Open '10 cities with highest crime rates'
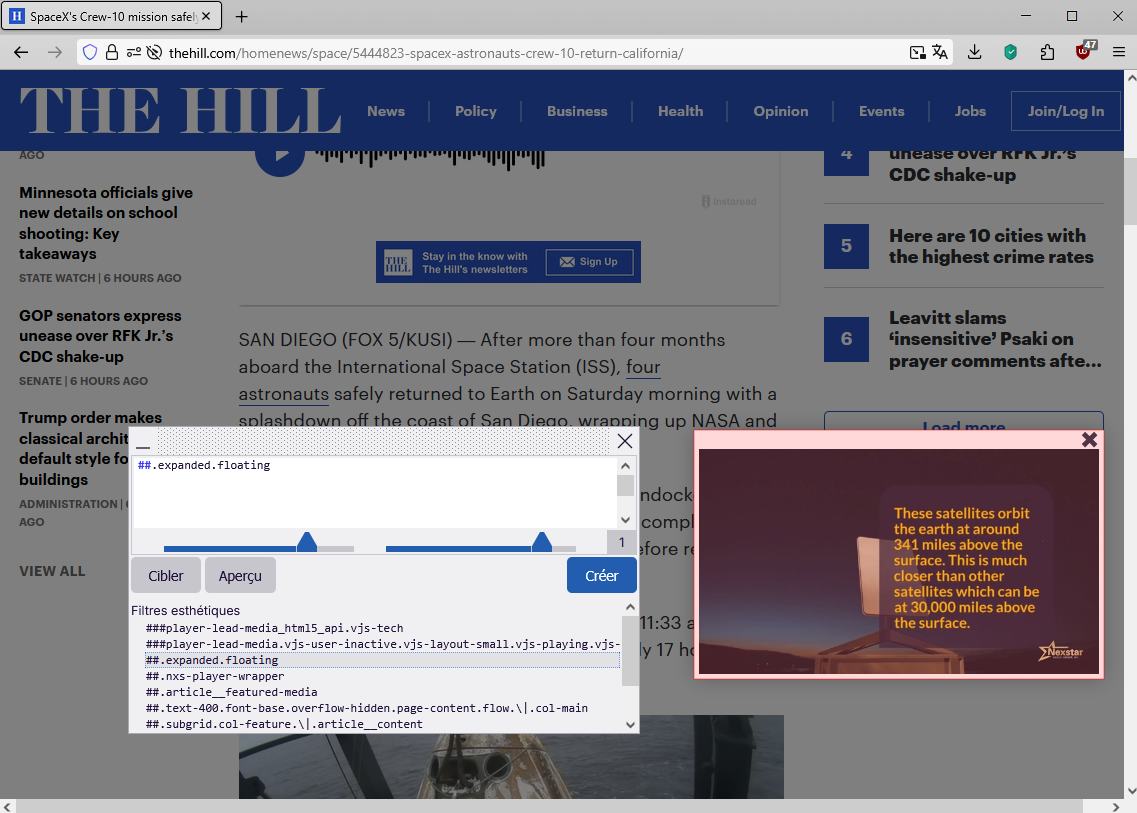The height and width of the screenshot is (813, 1137). pos(991,246)
